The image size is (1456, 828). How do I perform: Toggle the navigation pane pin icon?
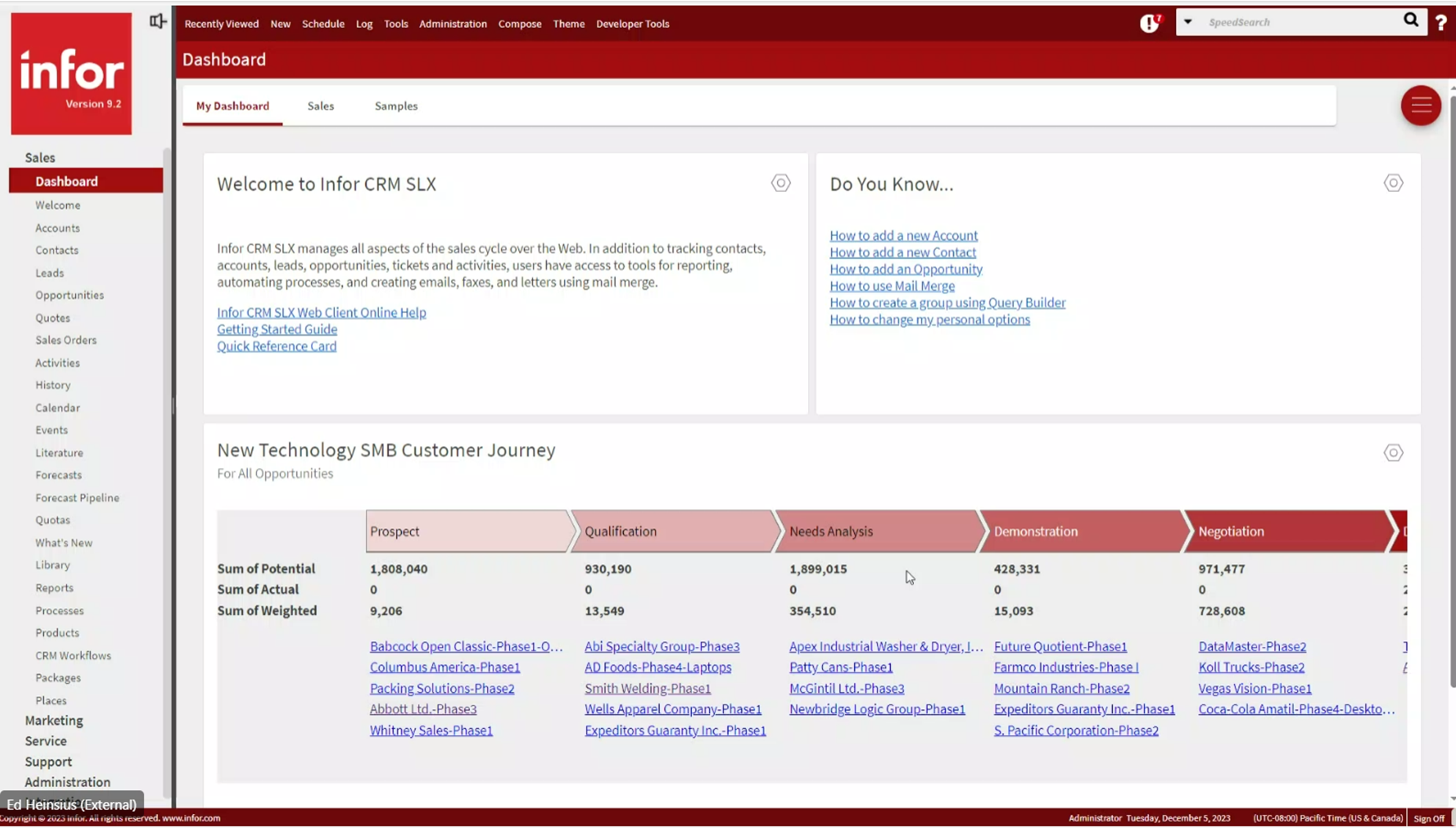(158, 21)
